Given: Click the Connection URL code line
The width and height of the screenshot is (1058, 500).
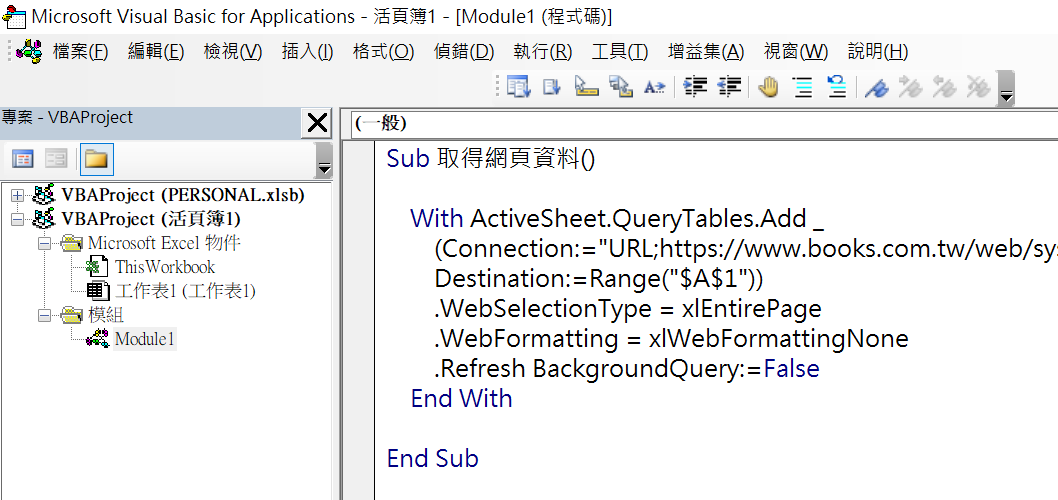Looking at the screenshot, I should pos(746,249).
